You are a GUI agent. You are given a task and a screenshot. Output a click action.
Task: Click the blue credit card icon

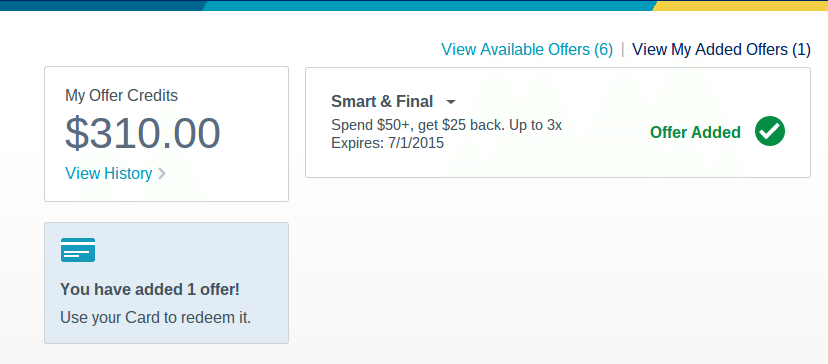pyautogui.click(x=78, y=250)
